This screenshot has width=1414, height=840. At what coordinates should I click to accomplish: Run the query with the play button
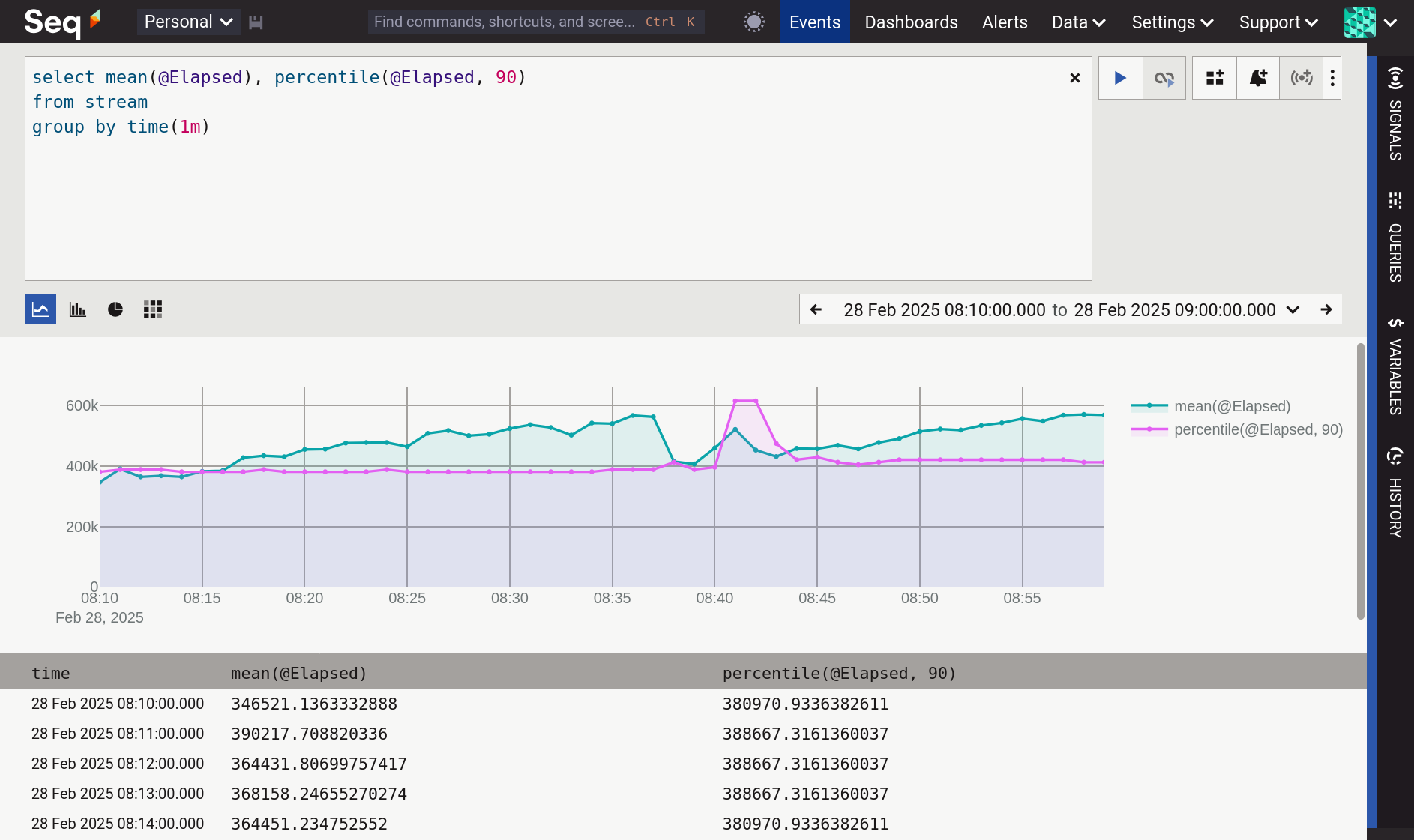1120,78
